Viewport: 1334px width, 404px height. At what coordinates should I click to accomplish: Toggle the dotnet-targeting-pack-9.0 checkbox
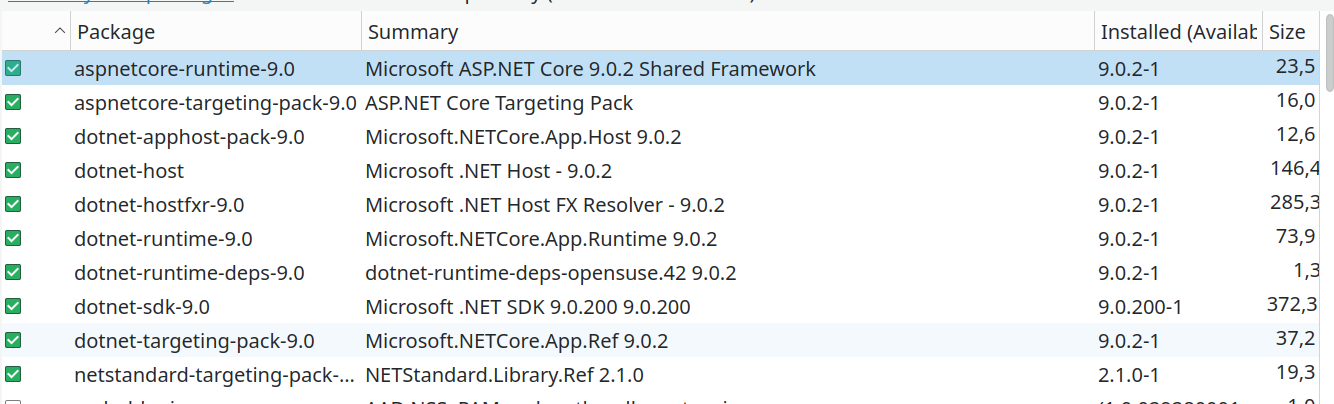click(13, 341)
